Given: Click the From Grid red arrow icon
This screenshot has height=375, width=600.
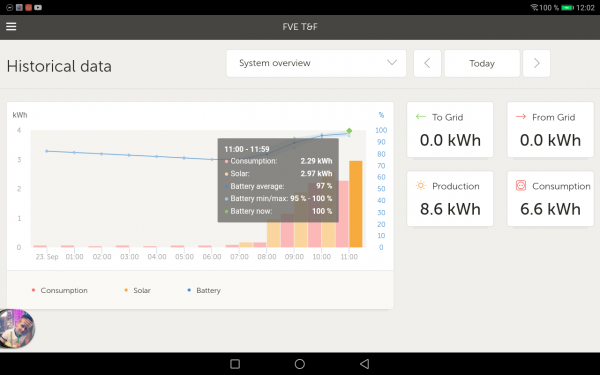Looking at the screenshot, I should pos(521,117).
